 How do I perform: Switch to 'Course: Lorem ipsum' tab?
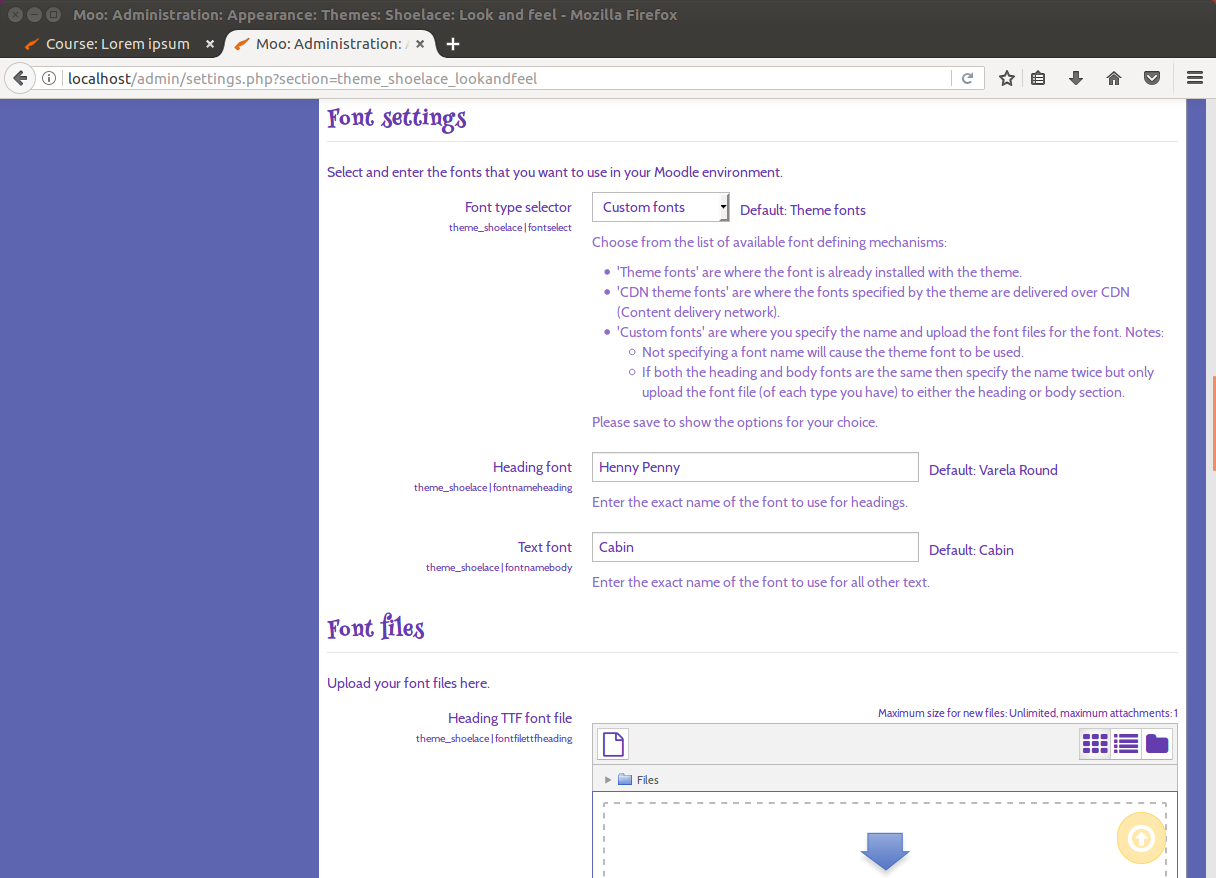(x=118, y=44)
